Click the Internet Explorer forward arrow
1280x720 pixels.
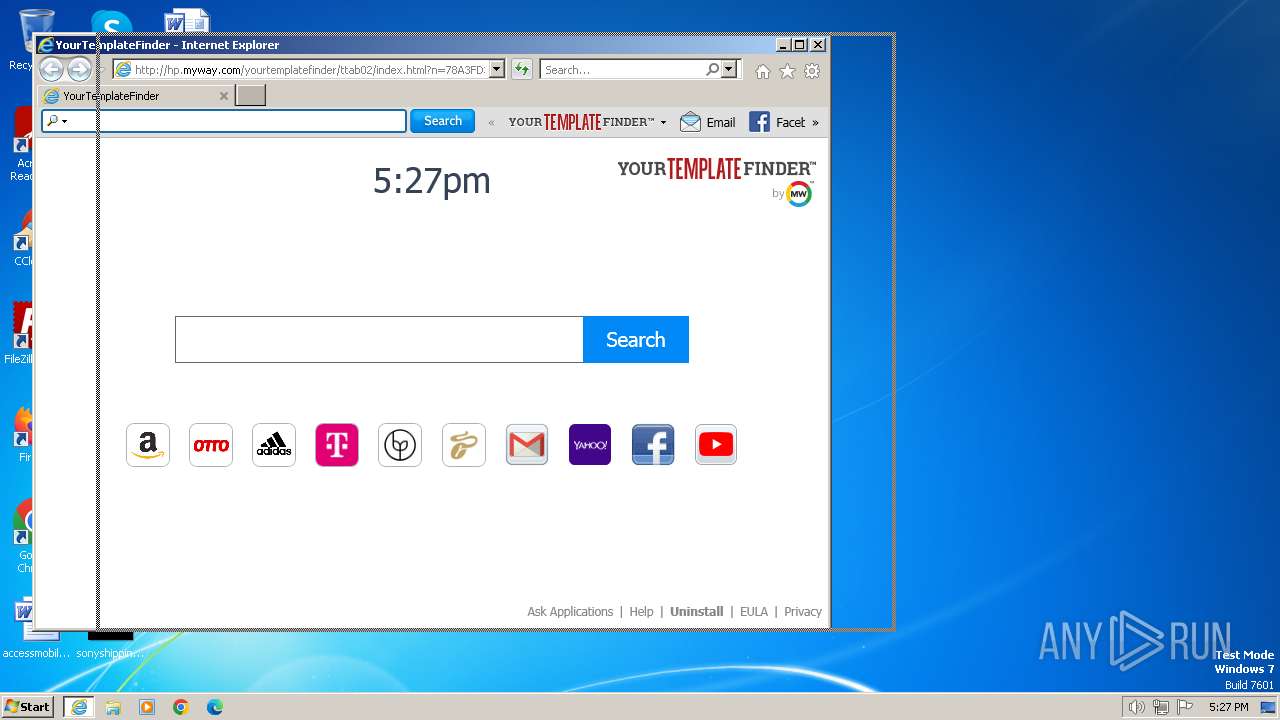(x=79, y=69)
